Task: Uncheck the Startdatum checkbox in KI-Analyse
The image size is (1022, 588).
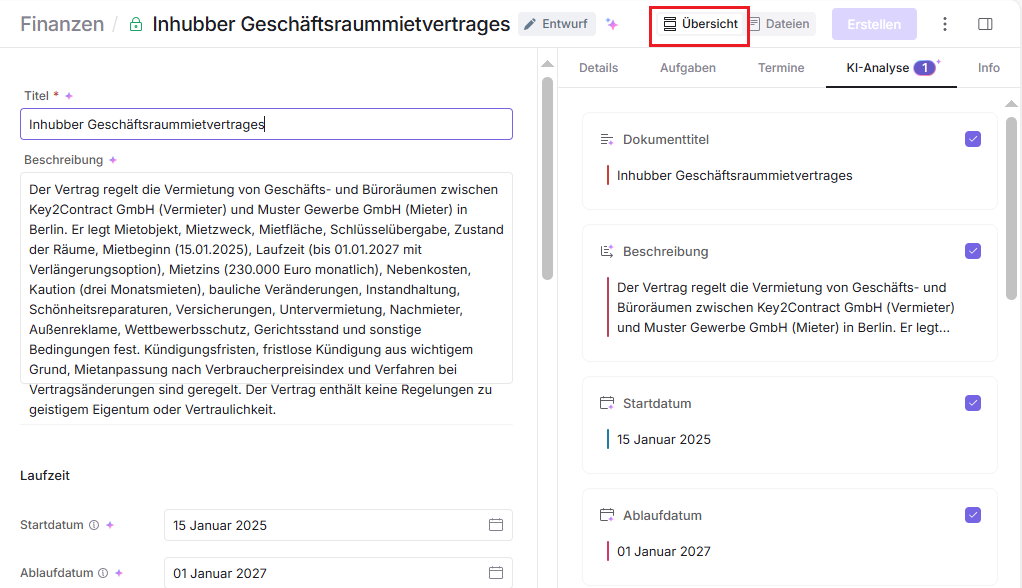Action: point(973,403)
